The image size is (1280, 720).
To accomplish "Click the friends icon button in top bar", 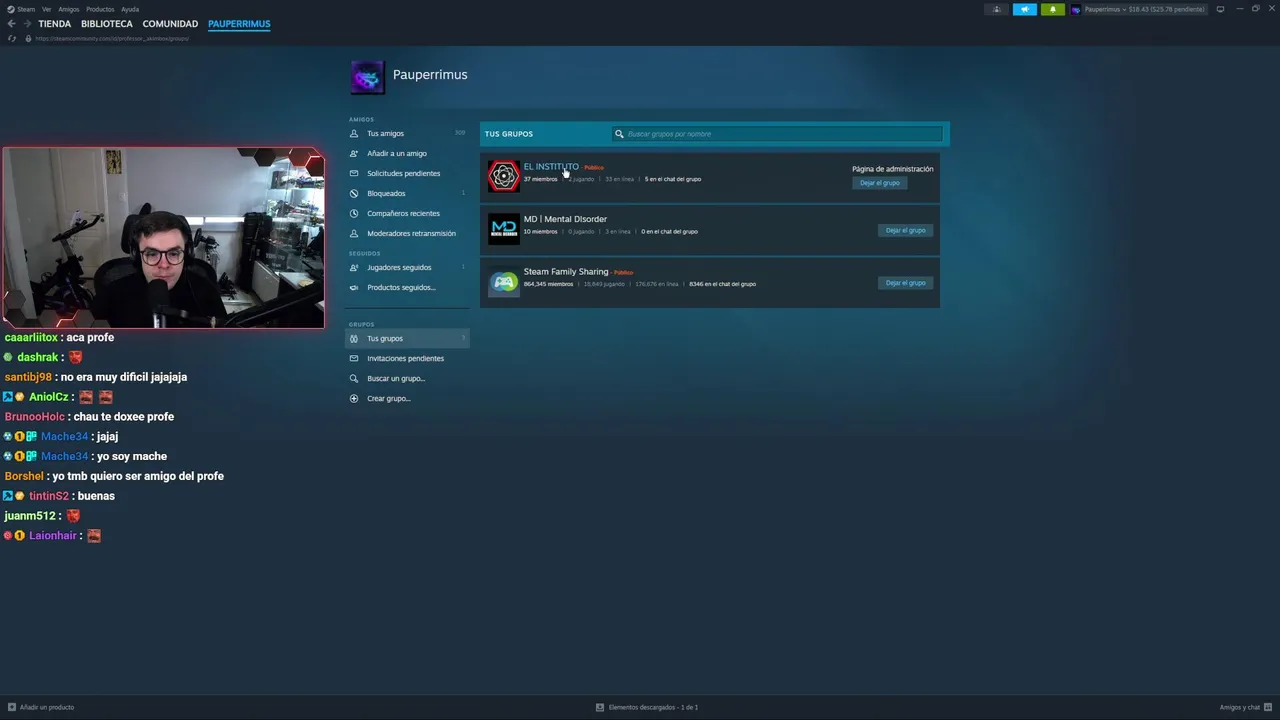I will [996, 9].
